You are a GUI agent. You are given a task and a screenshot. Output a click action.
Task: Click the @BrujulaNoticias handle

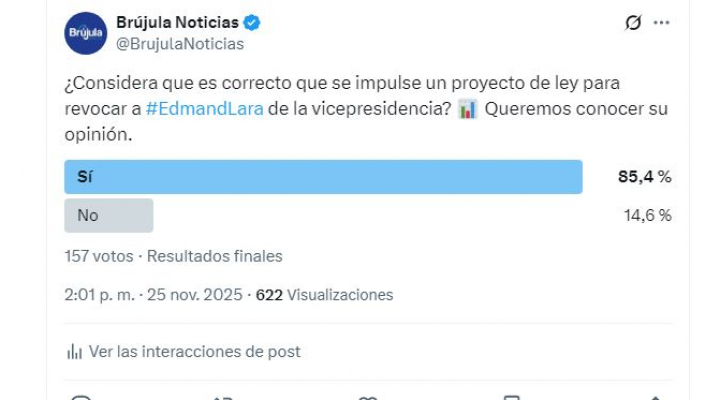180,44
